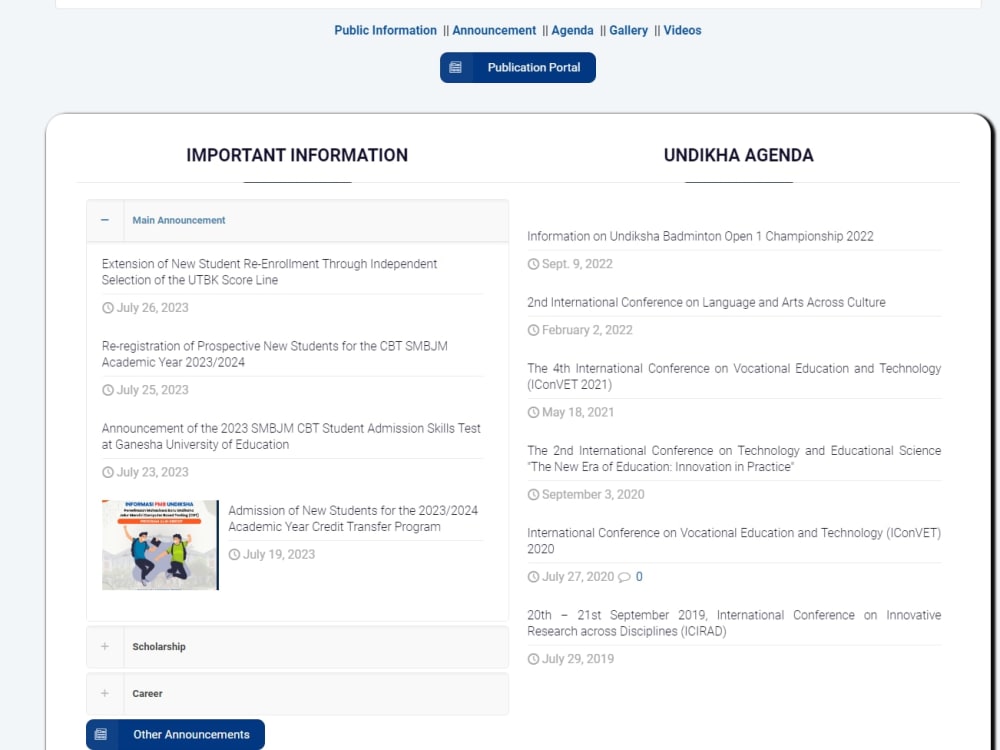Click the Other Announcements button
This screenshot has width=1000, height=750.
pos(175,735)
